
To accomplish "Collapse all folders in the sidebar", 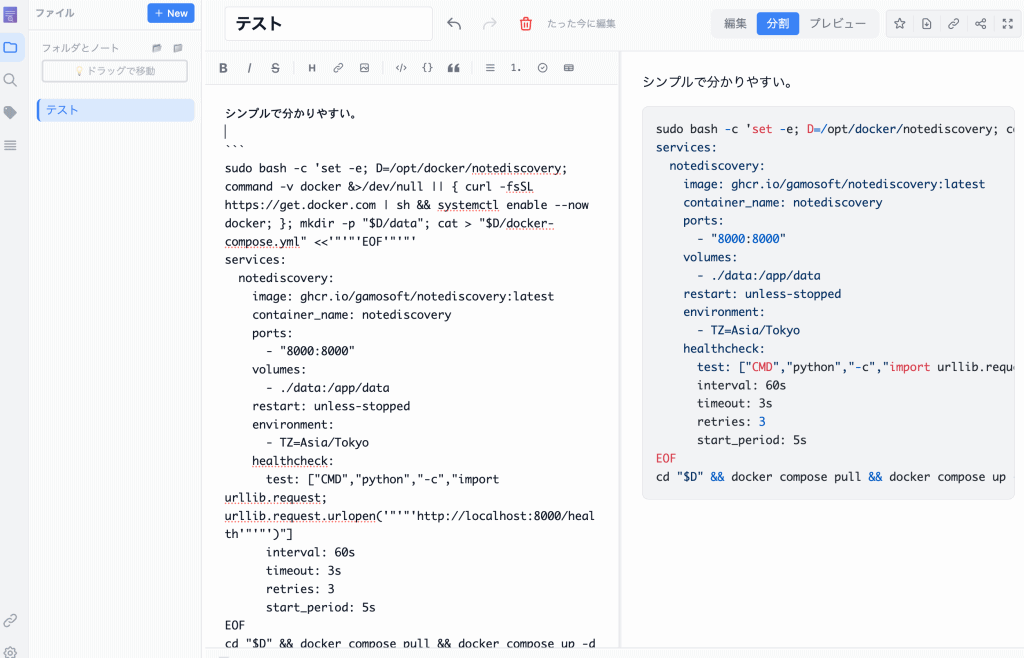I will pyautogui.click(x=178, y=48).
